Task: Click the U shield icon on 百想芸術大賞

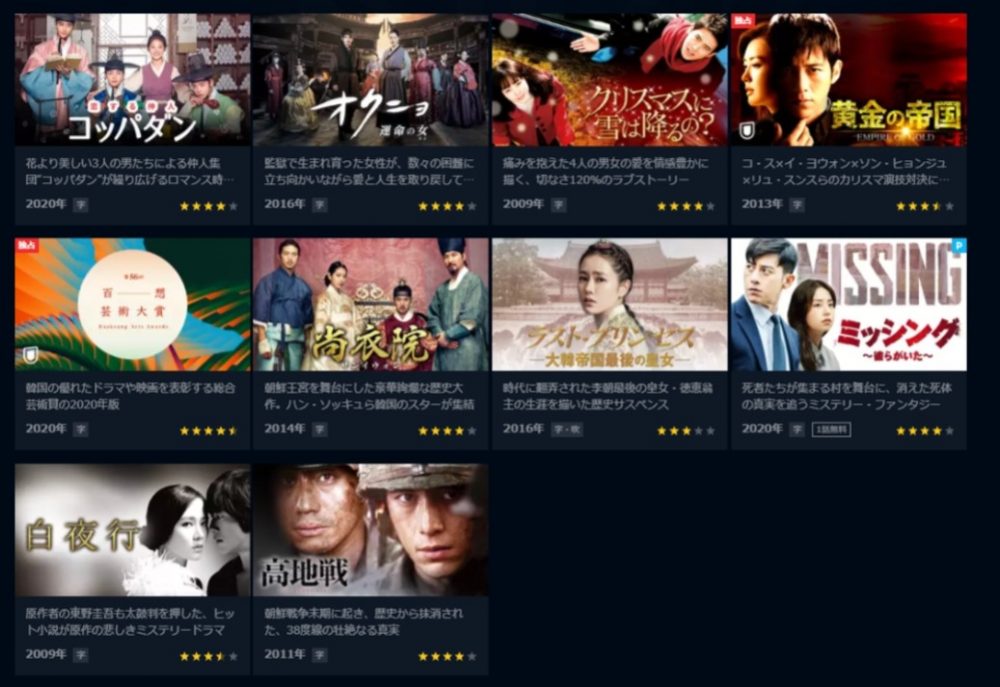Action: 31,355
